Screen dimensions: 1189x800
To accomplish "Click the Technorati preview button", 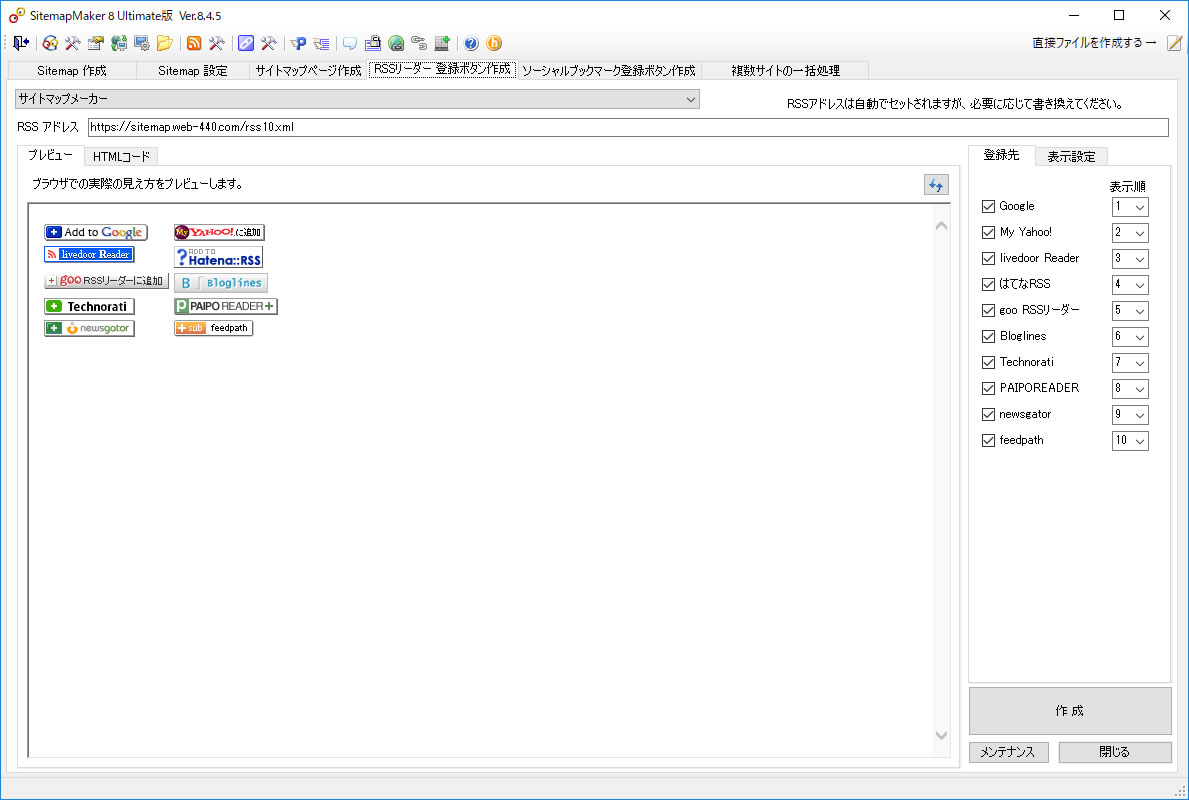I will [x=89, y=306].
